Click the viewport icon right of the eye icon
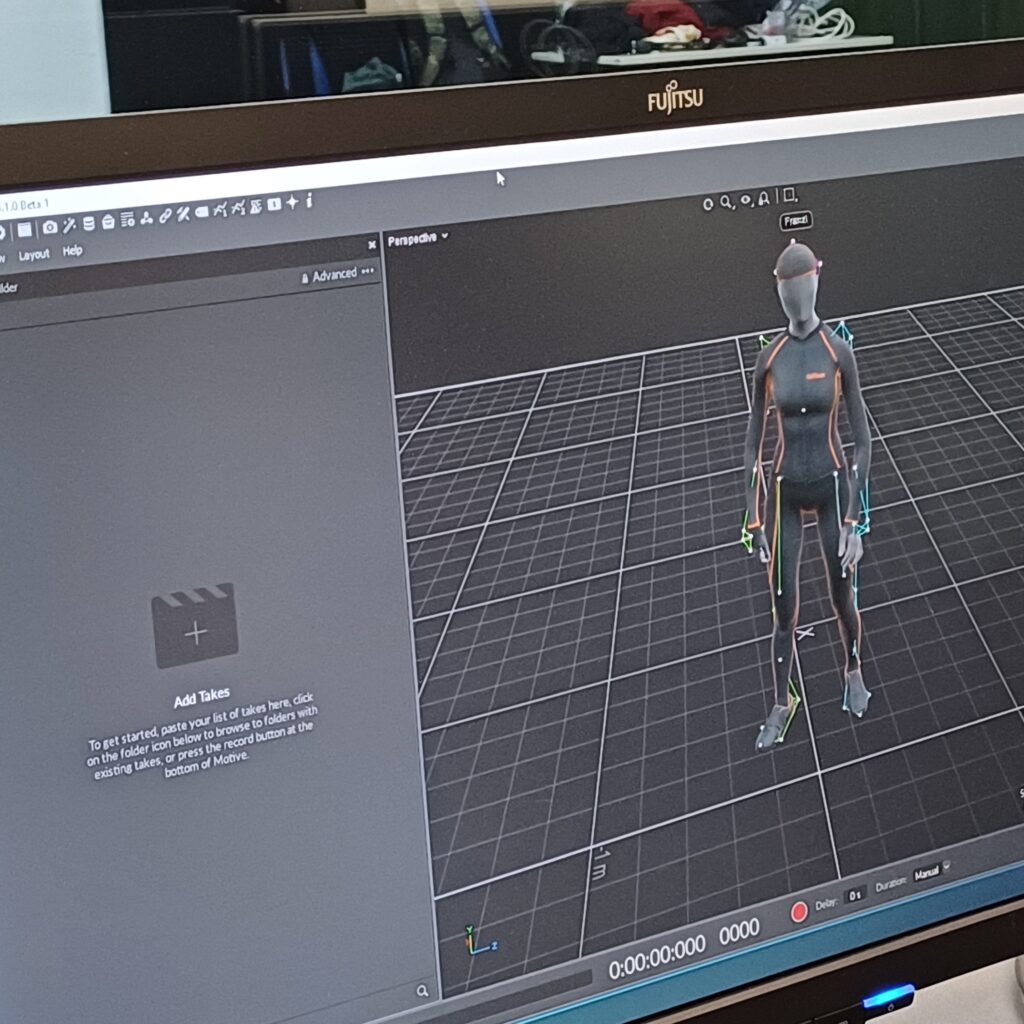The width and height of the screenshot is (1024, 1024). 763,199
